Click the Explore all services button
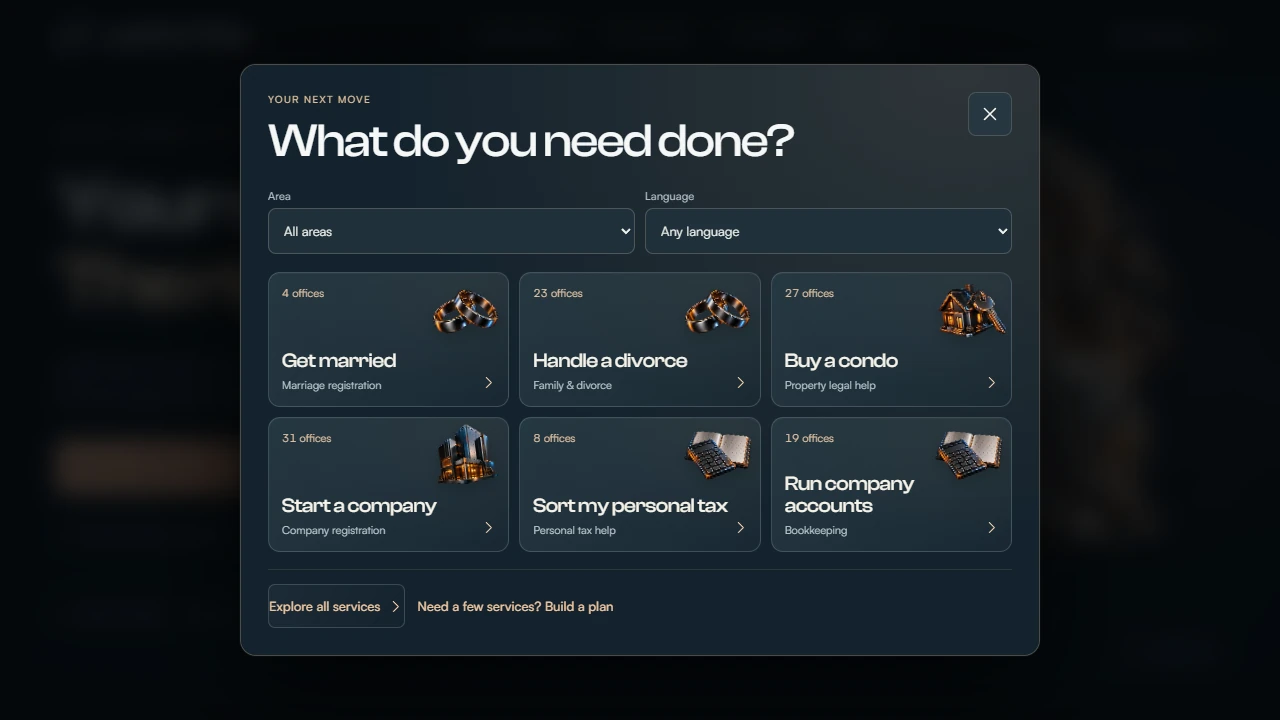This screenshot has width=1280, height=720. (x=336, y=606)
